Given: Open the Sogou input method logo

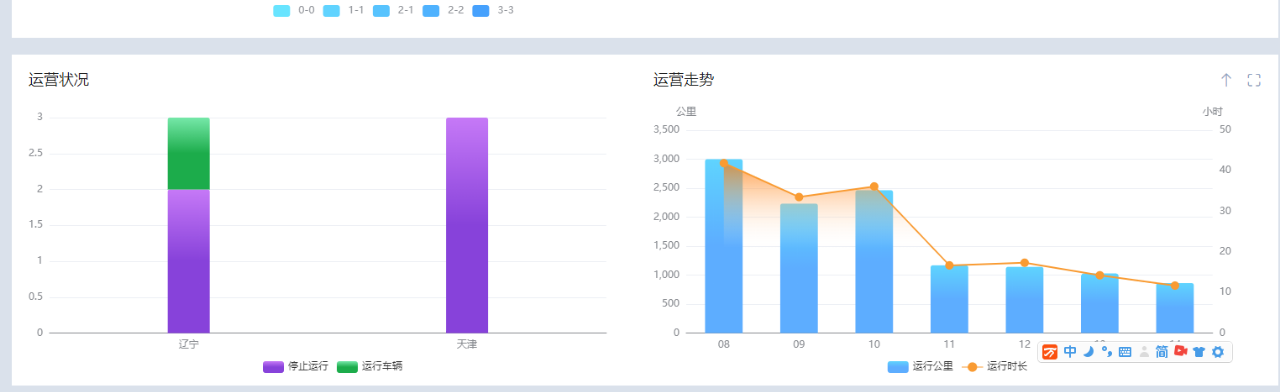Looking at the screenshot, I should (1050, 352).
